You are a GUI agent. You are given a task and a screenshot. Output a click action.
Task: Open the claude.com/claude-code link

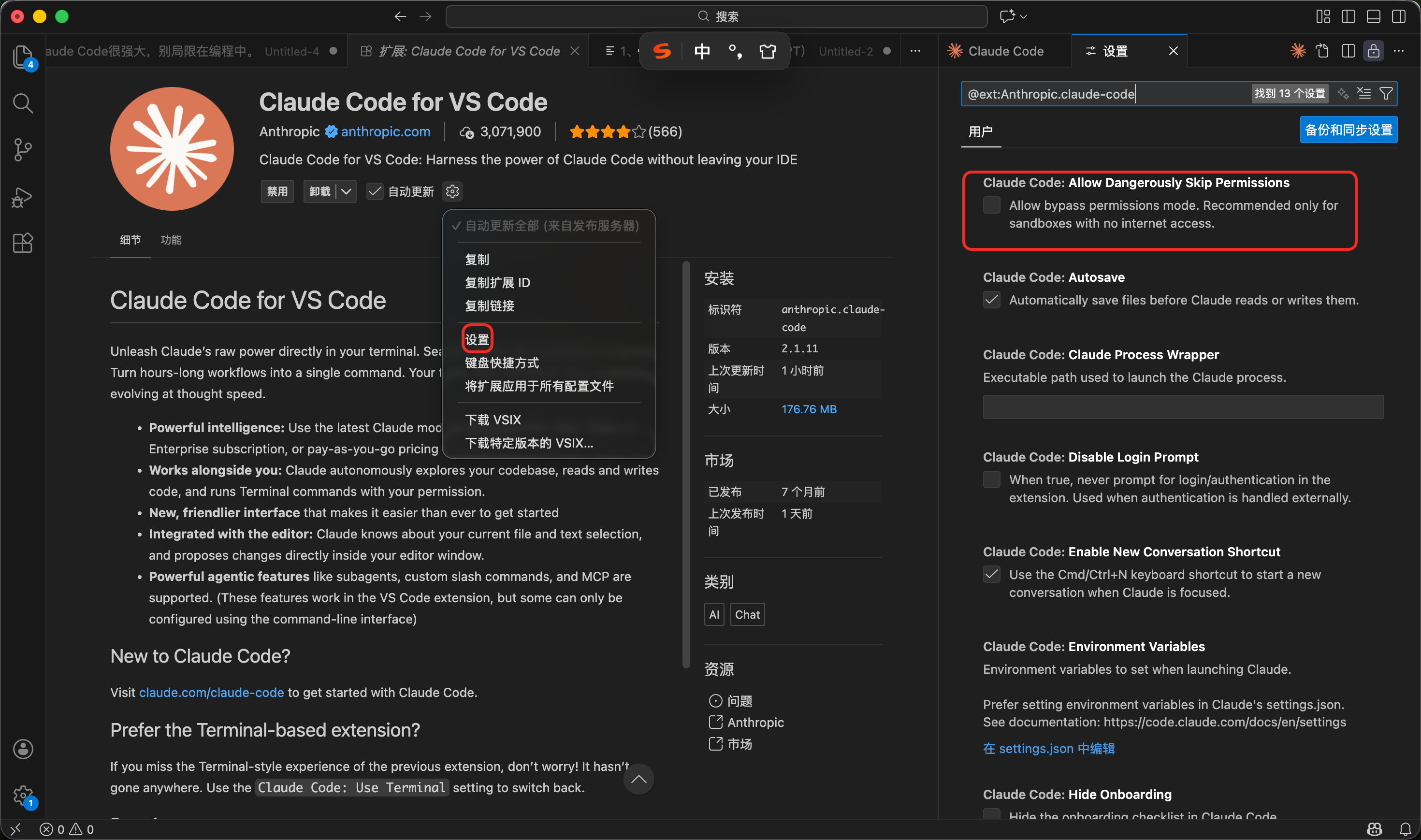211,692
